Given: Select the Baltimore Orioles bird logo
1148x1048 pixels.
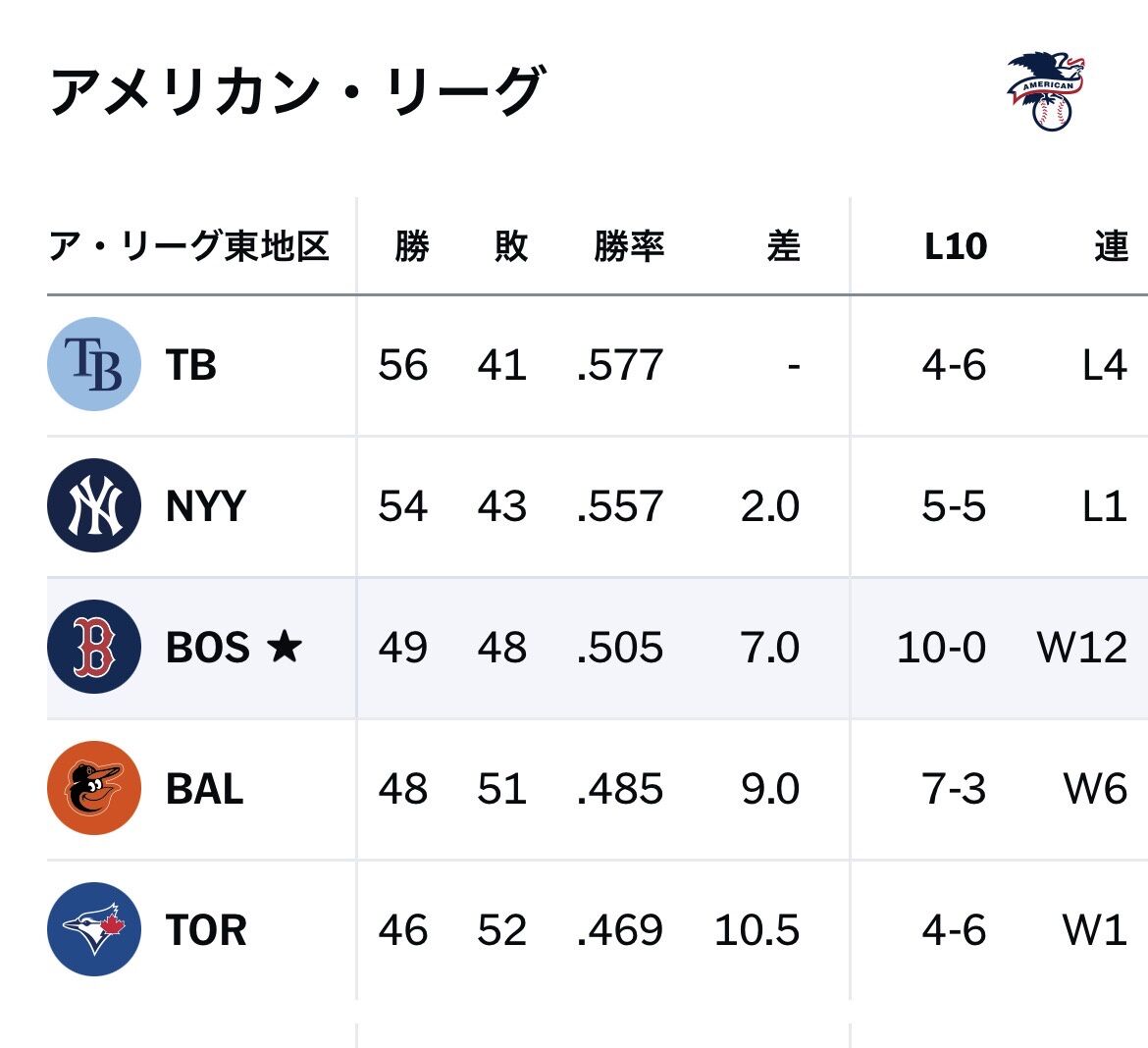Looking at the screenshot, I should pos(94,788).
